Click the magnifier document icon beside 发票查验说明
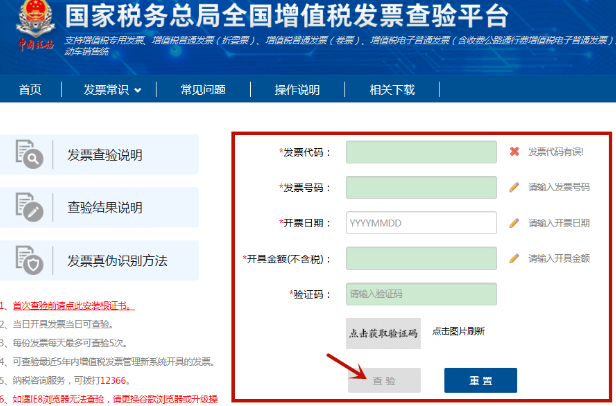 click(27, 154)
